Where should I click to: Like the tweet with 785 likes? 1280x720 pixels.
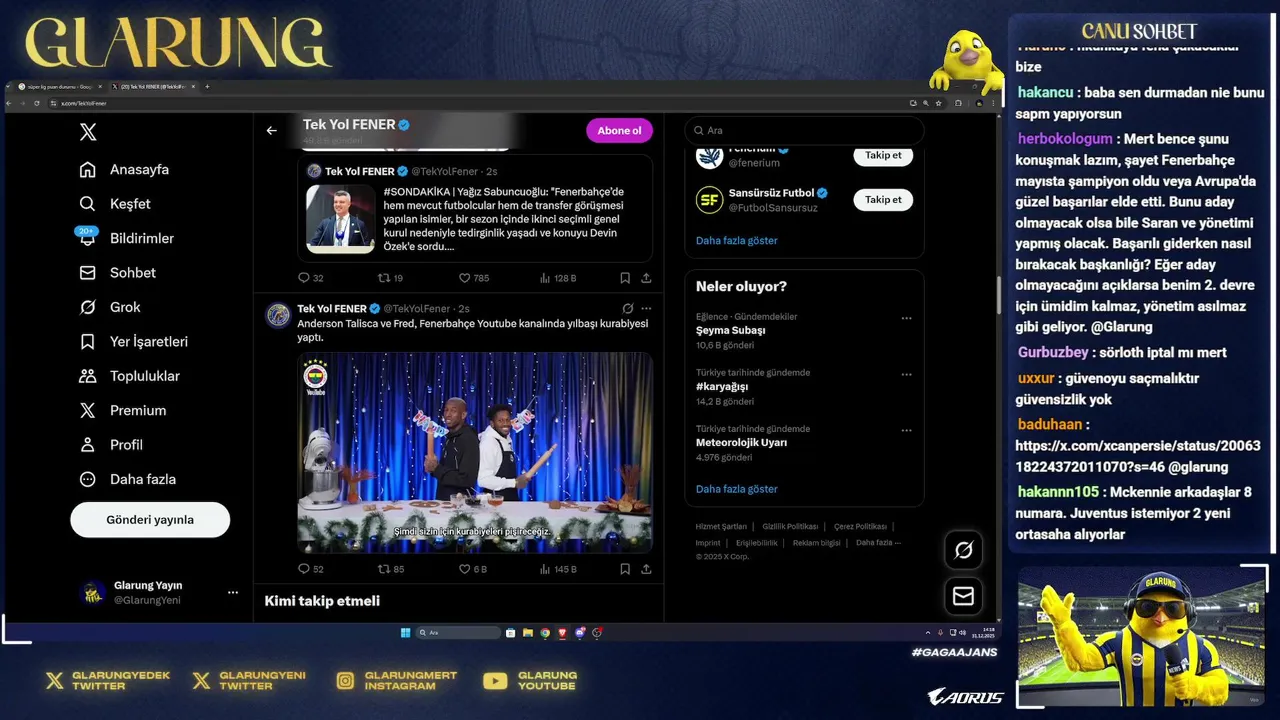click(x=473, y=278)
